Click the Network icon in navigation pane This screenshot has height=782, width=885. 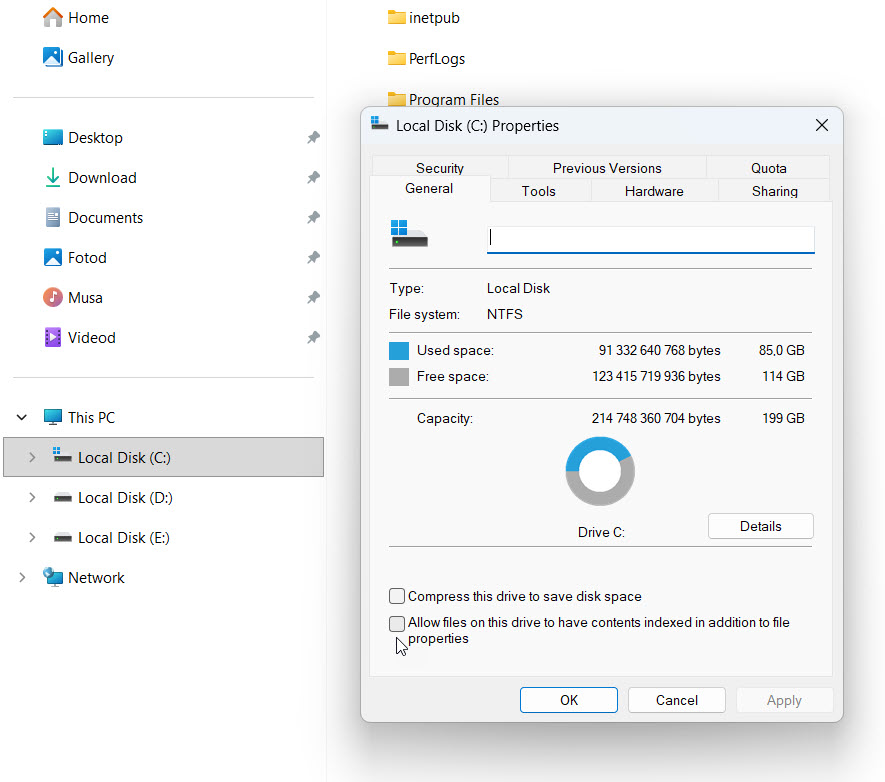tap(53, 577)
